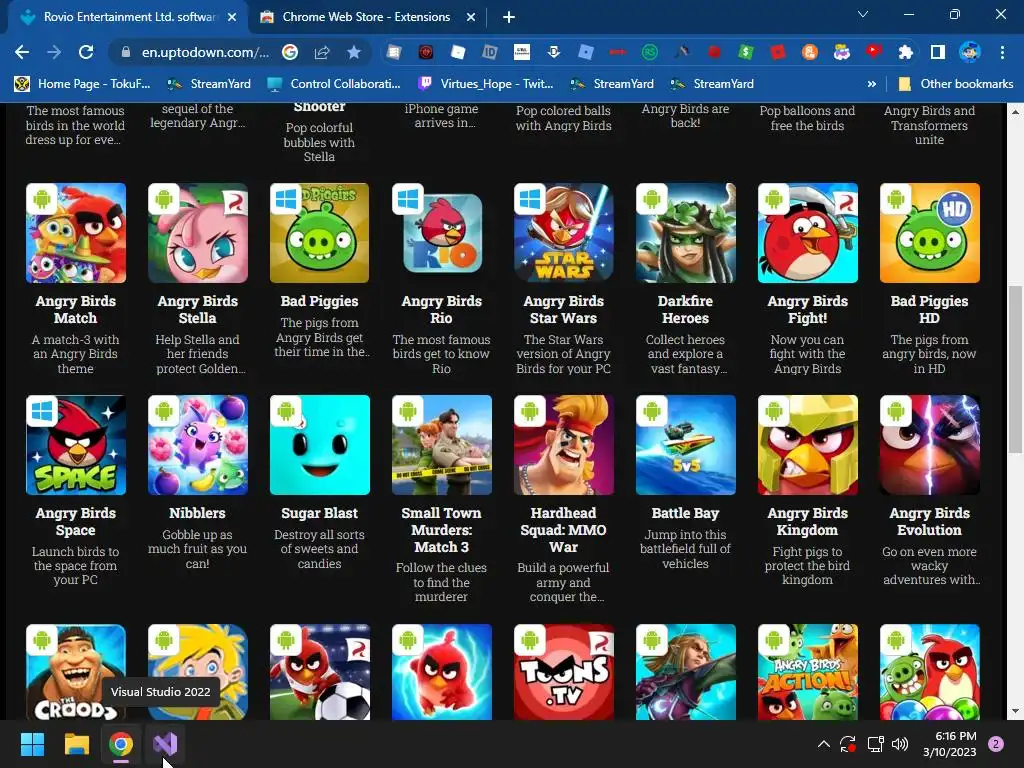Image resolution: width=1024 pixels, height=768 pixels.
Task: Click the share page icon in address bar
Action: point(322,52)
